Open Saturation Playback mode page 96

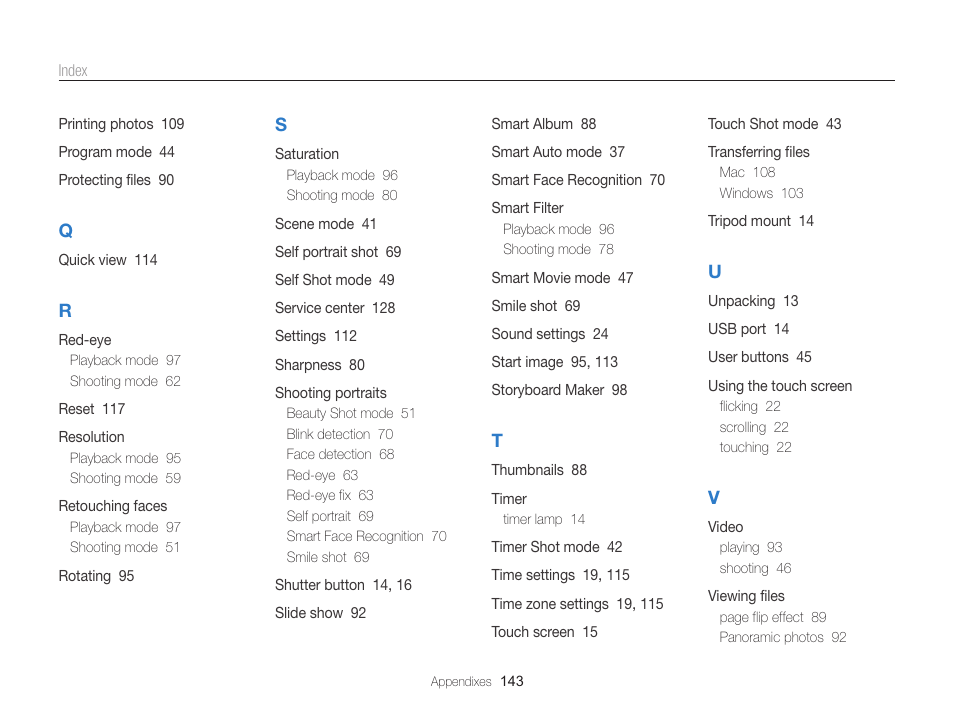pyautogui.click(x=342, y=175)
